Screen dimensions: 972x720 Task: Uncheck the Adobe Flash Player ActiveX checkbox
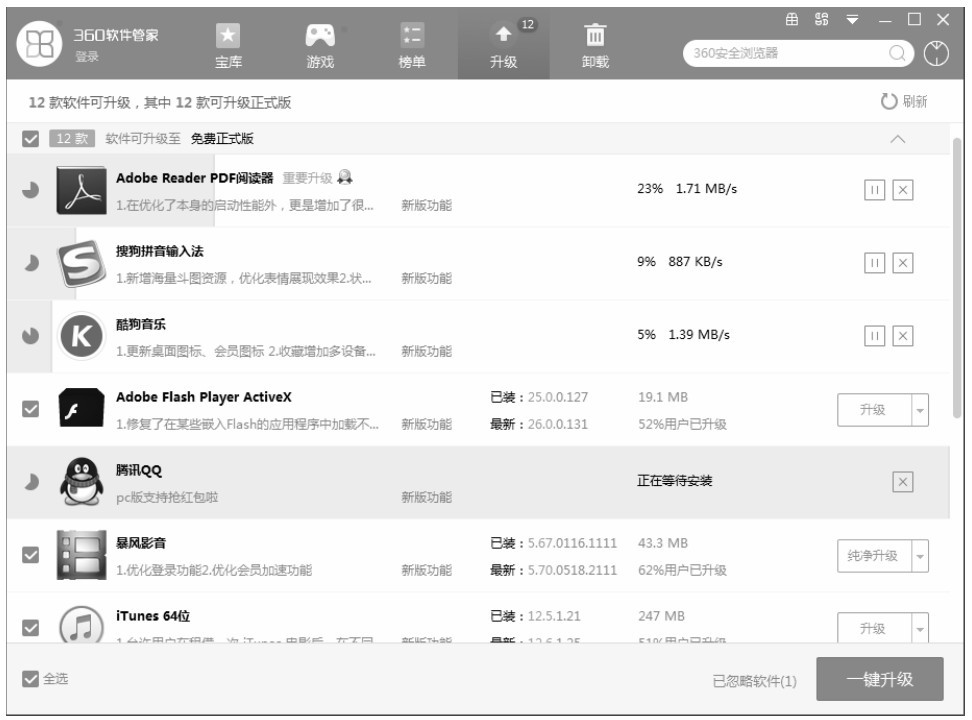click(x=30, y=409)
